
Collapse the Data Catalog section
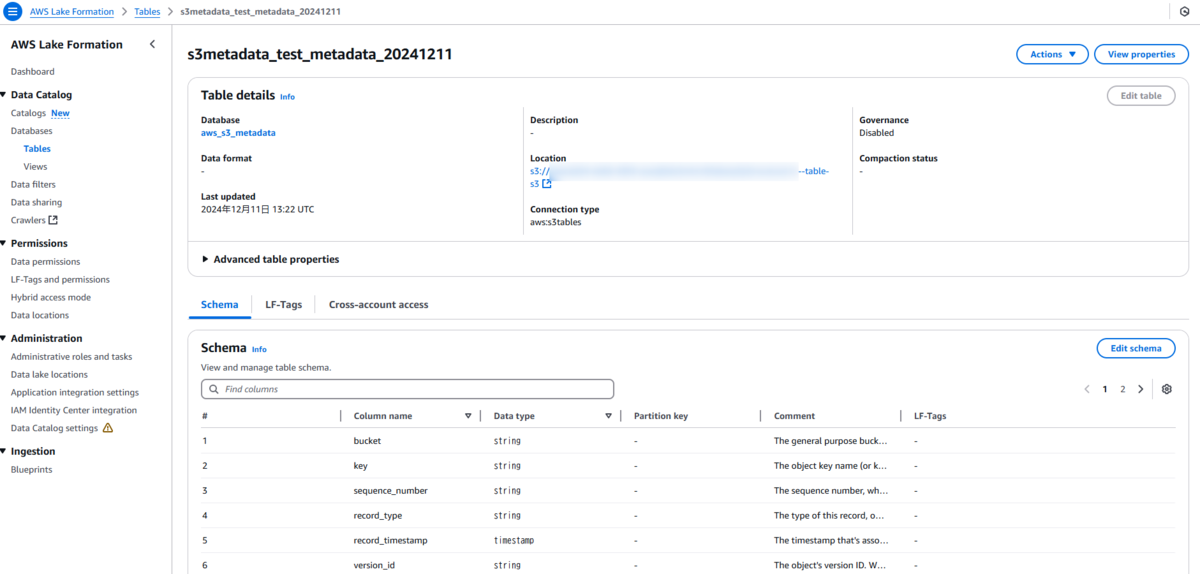coord(5,95)
